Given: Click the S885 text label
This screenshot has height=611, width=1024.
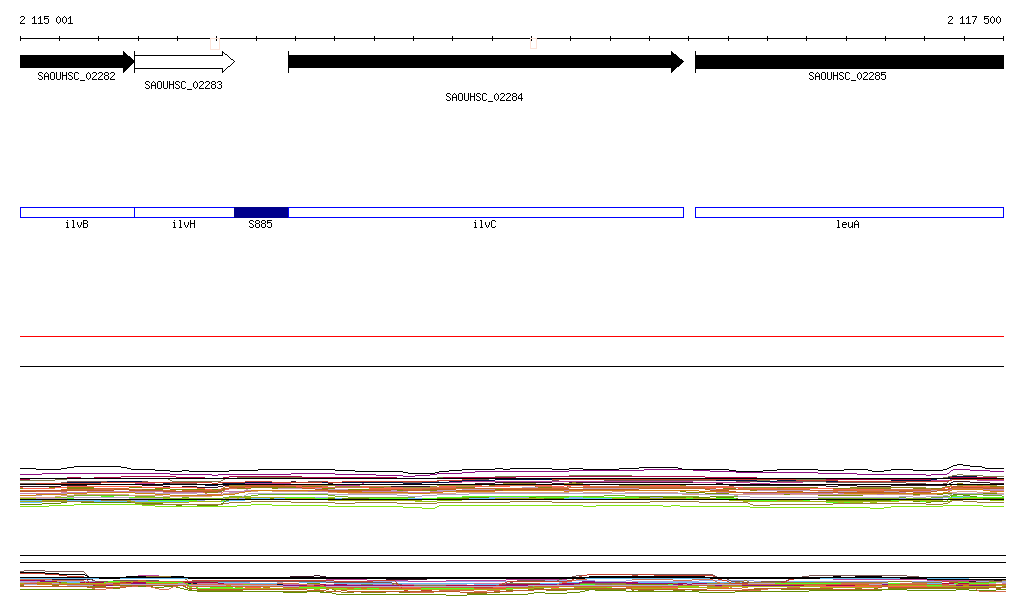Looking at the screenshot, I should click(x=260, y=225).
